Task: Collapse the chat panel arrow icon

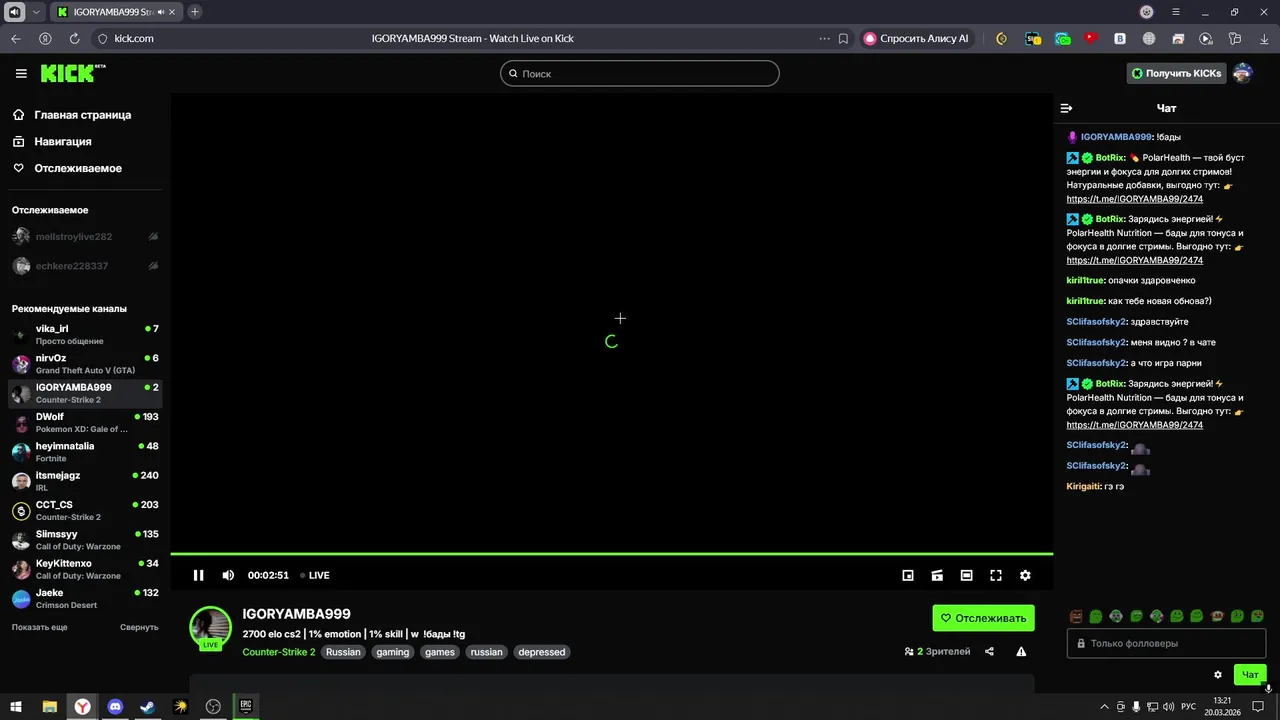Action: click(1066, 108)
